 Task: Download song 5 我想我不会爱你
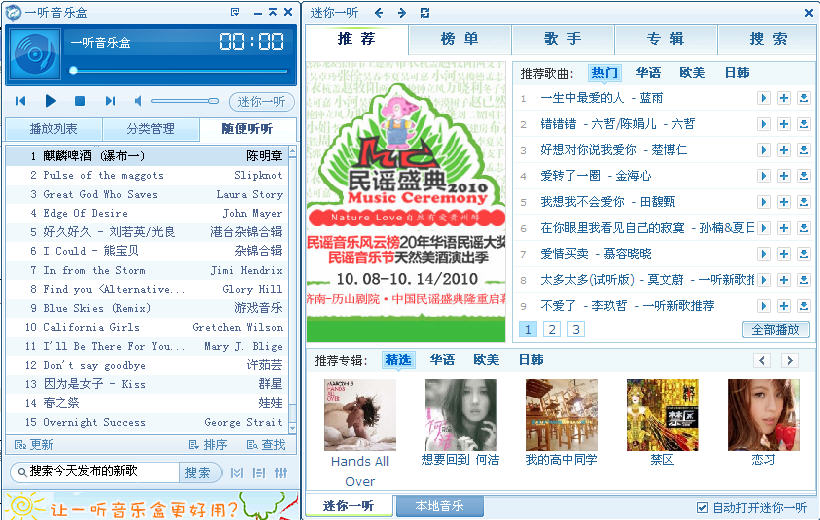[803, 202]
